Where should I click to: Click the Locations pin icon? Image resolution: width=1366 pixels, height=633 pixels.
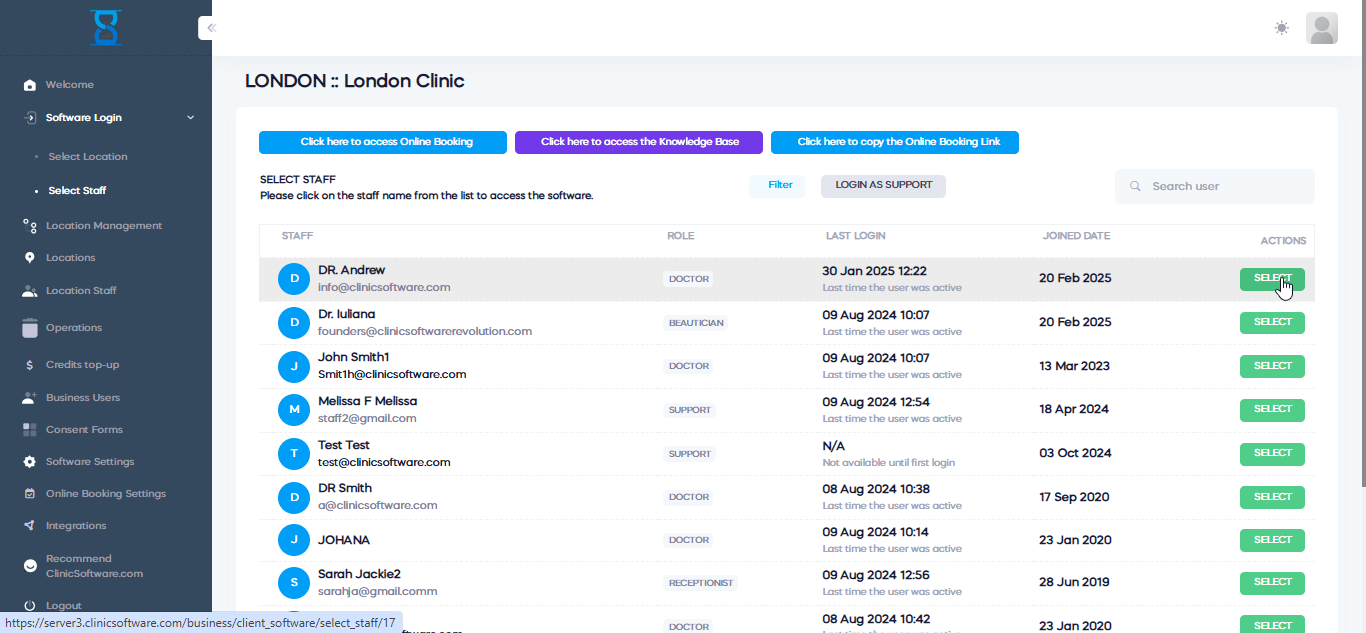30,258
